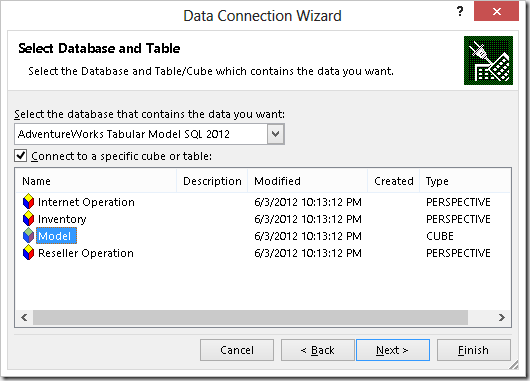Click the Finish button

[x=474, y=350]
